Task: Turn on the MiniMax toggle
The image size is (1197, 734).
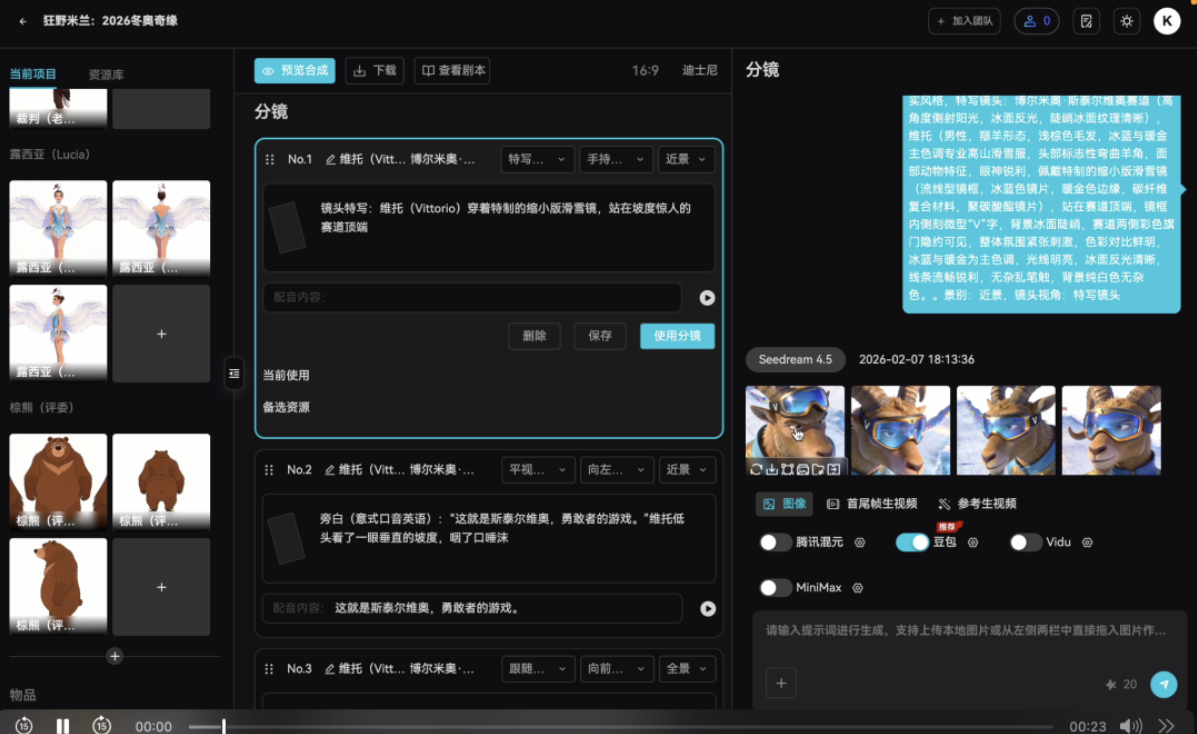Action: 776,587
